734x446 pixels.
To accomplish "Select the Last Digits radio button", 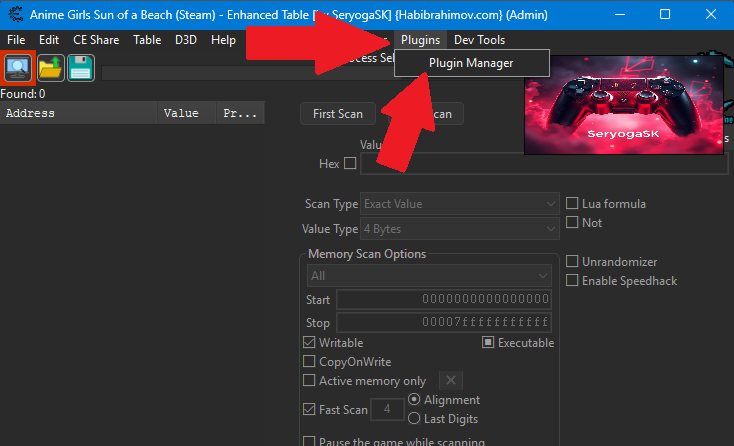I will coord(414,418).
